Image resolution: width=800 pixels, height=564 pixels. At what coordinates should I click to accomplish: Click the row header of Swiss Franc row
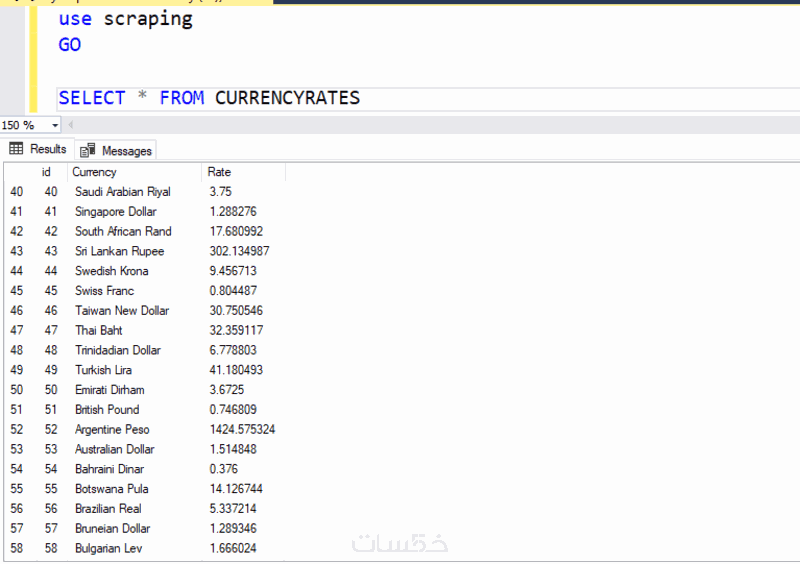(16, 291)
